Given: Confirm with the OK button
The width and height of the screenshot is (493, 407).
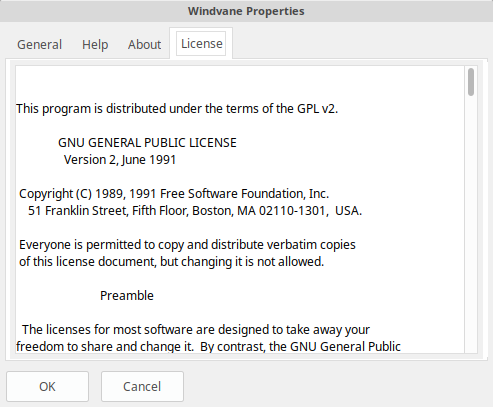Looking at the screenshot, I should tap(47, 386).
